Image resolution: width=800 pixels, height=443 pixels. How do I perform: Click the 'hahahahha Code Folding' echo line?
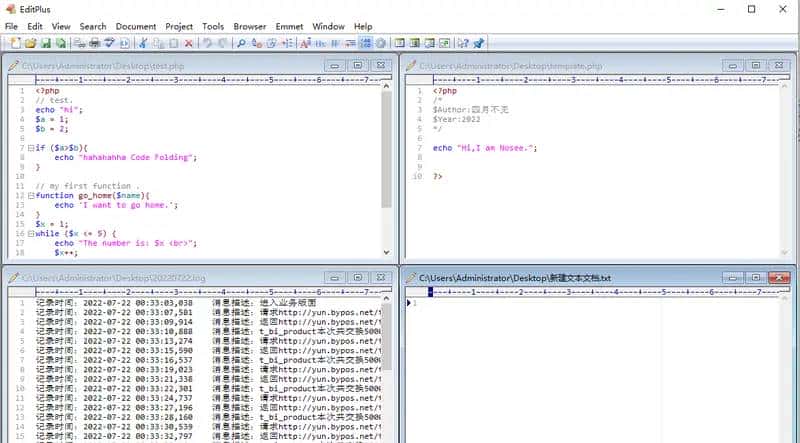coord(126,158)
